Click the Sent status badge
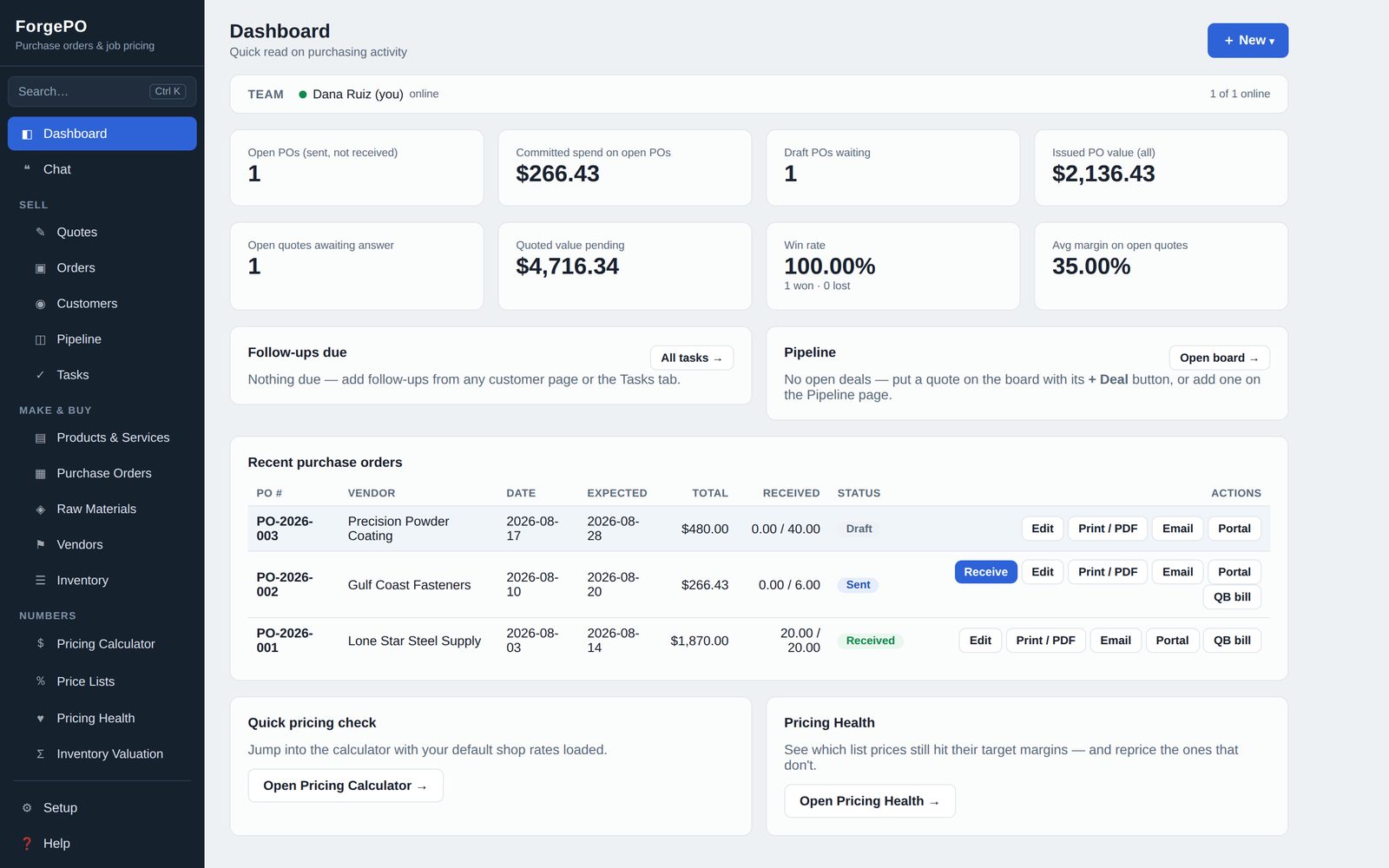 [x=858, y=585]
